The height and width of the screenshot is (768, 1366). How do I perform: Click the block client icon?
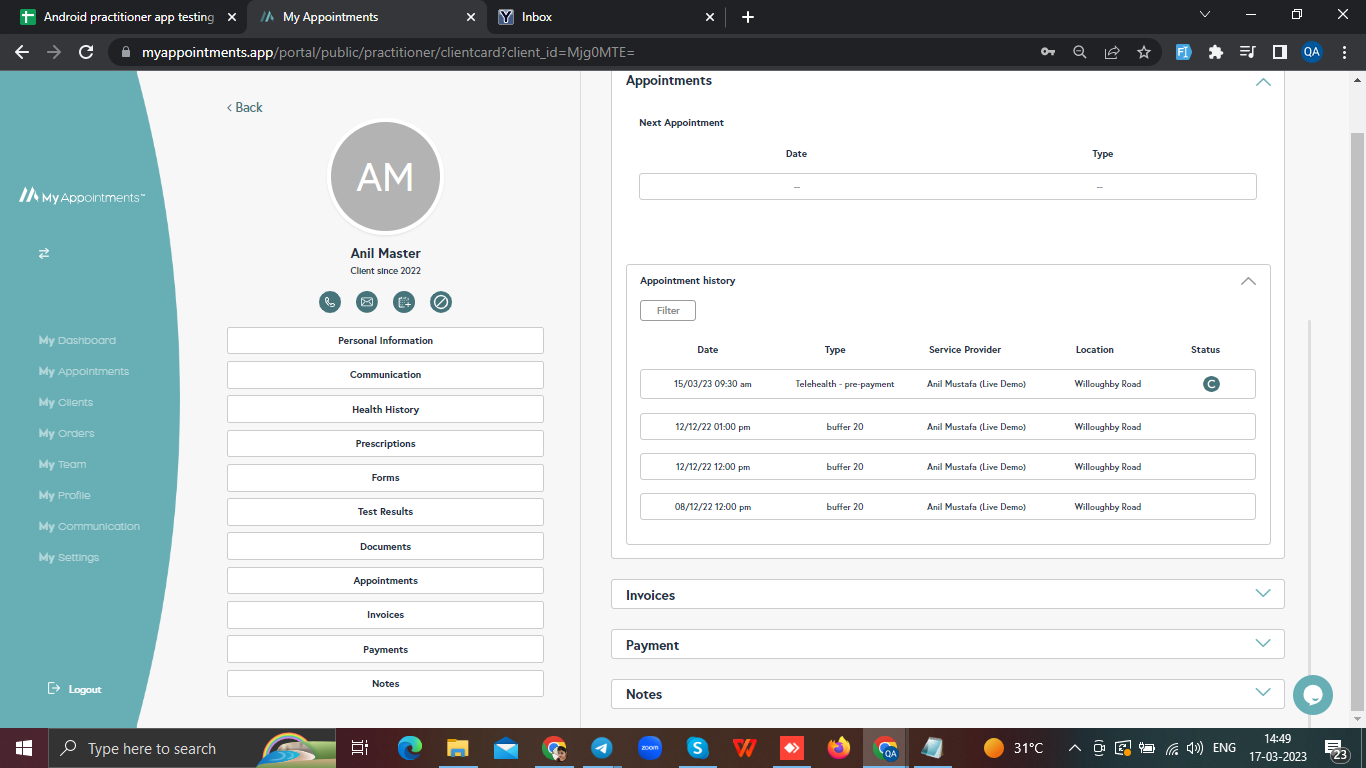tap(441, 302)
